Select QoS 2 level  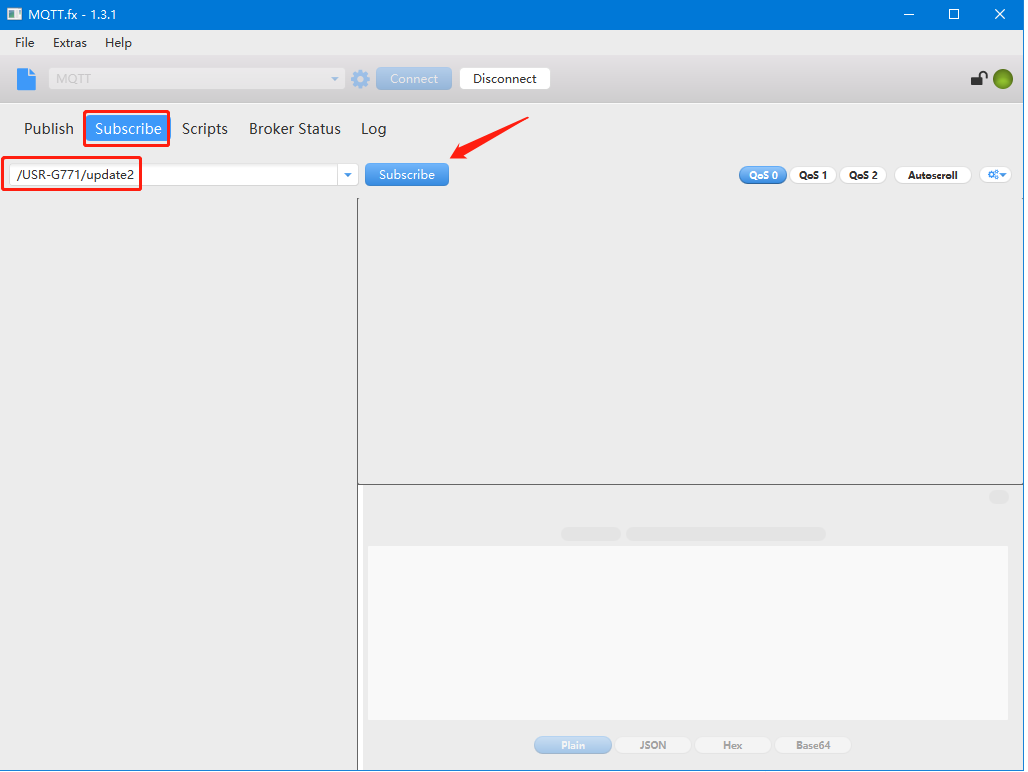(863, 175)
